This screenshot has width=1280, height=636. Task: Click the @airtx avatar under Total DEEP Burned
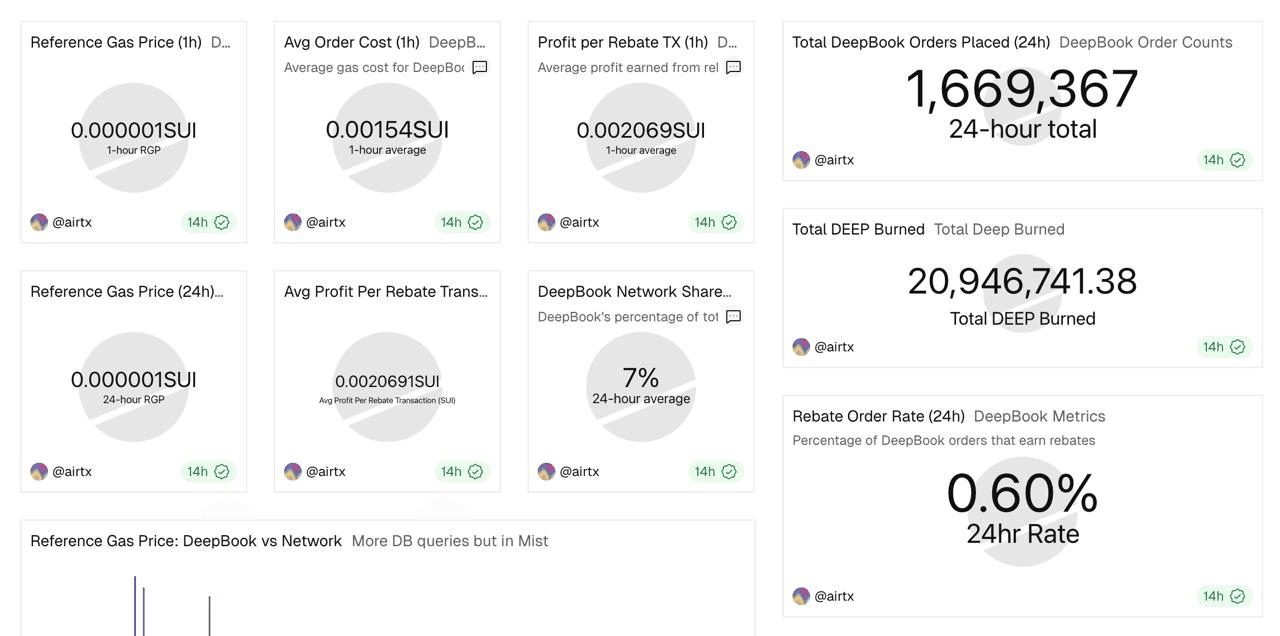coord(801,346)
